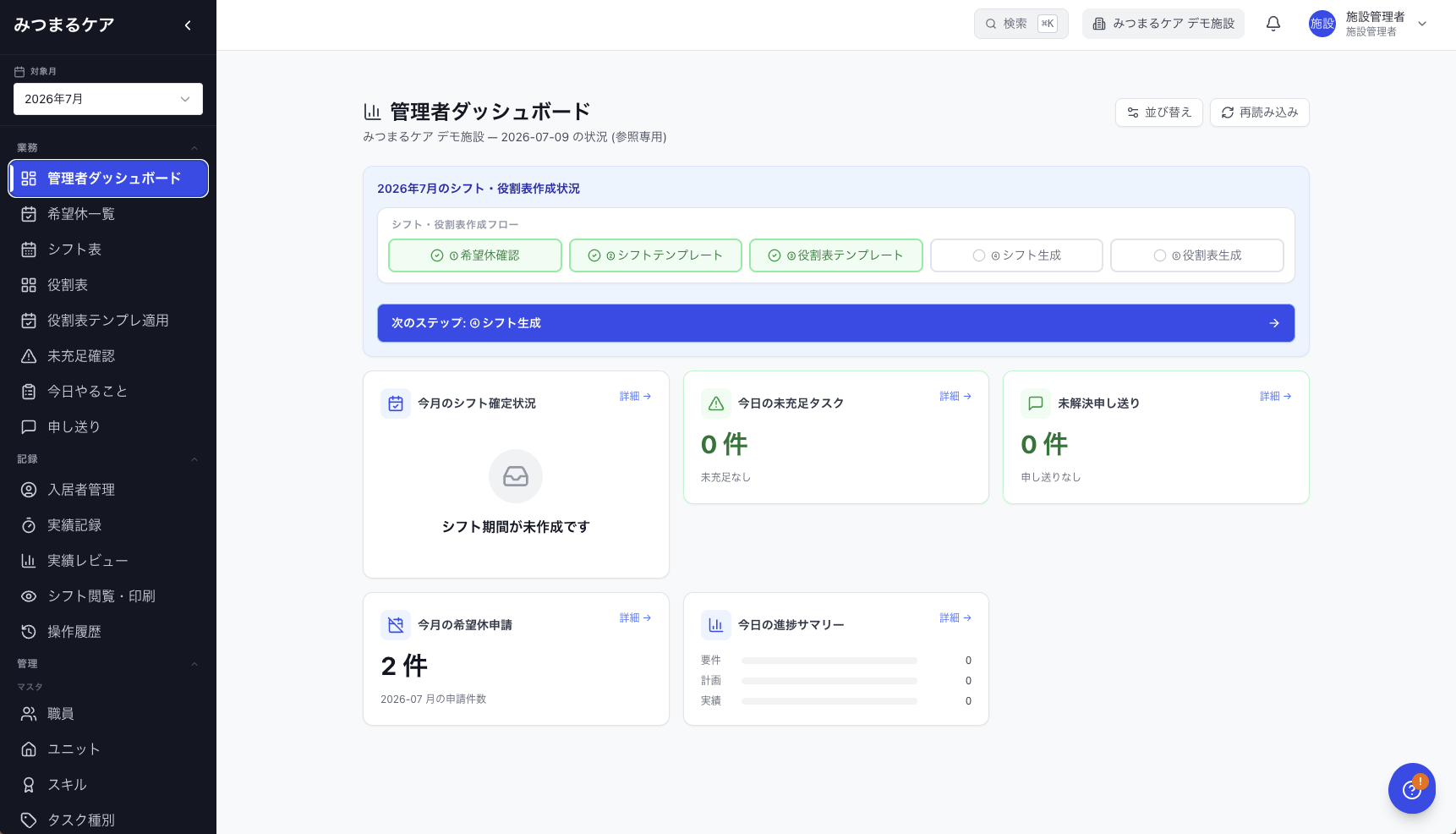Open the 並び替え sort button

1159,112
